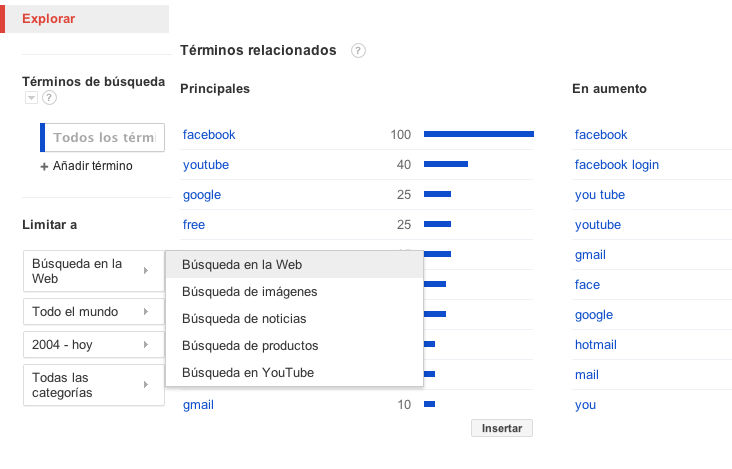Viewport: 732px width, 469px height.
Task: Click the Todos los términos input field
Action: 103,138
